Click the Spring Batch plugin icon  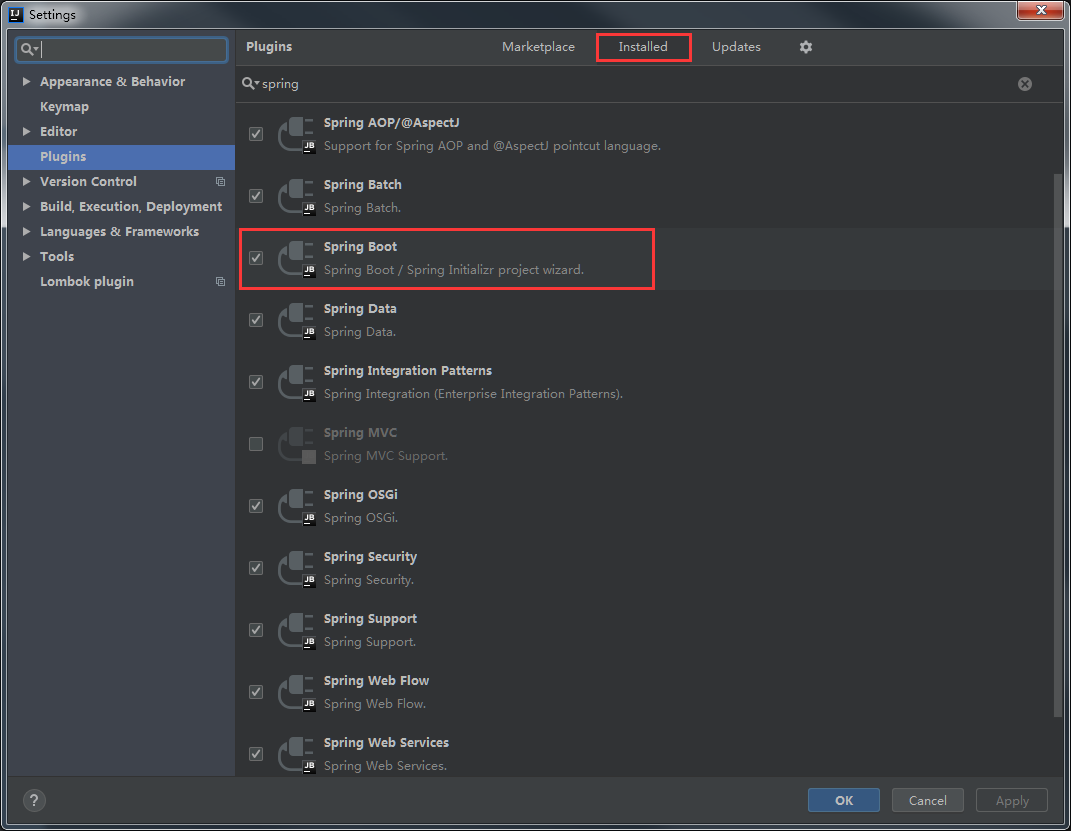297,196
